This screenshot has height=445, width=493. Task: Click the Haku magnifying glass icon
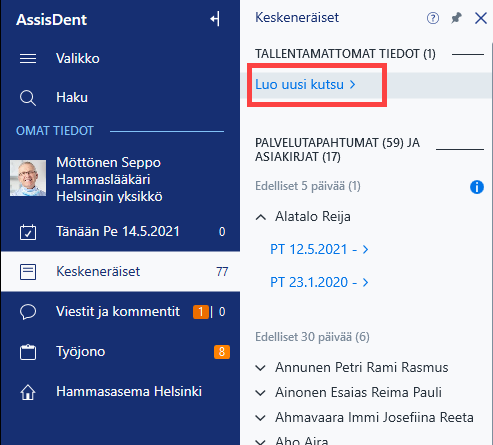click(x=28, y=98)
